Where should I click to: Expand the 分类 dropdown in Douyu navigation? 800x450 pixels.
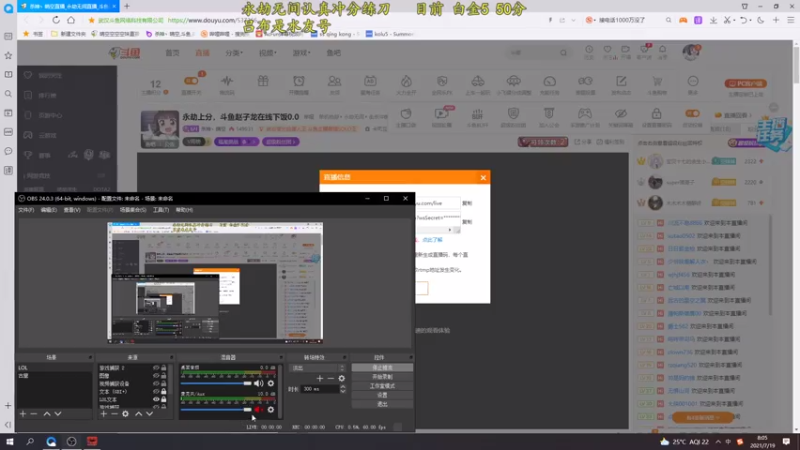[234, 53]
